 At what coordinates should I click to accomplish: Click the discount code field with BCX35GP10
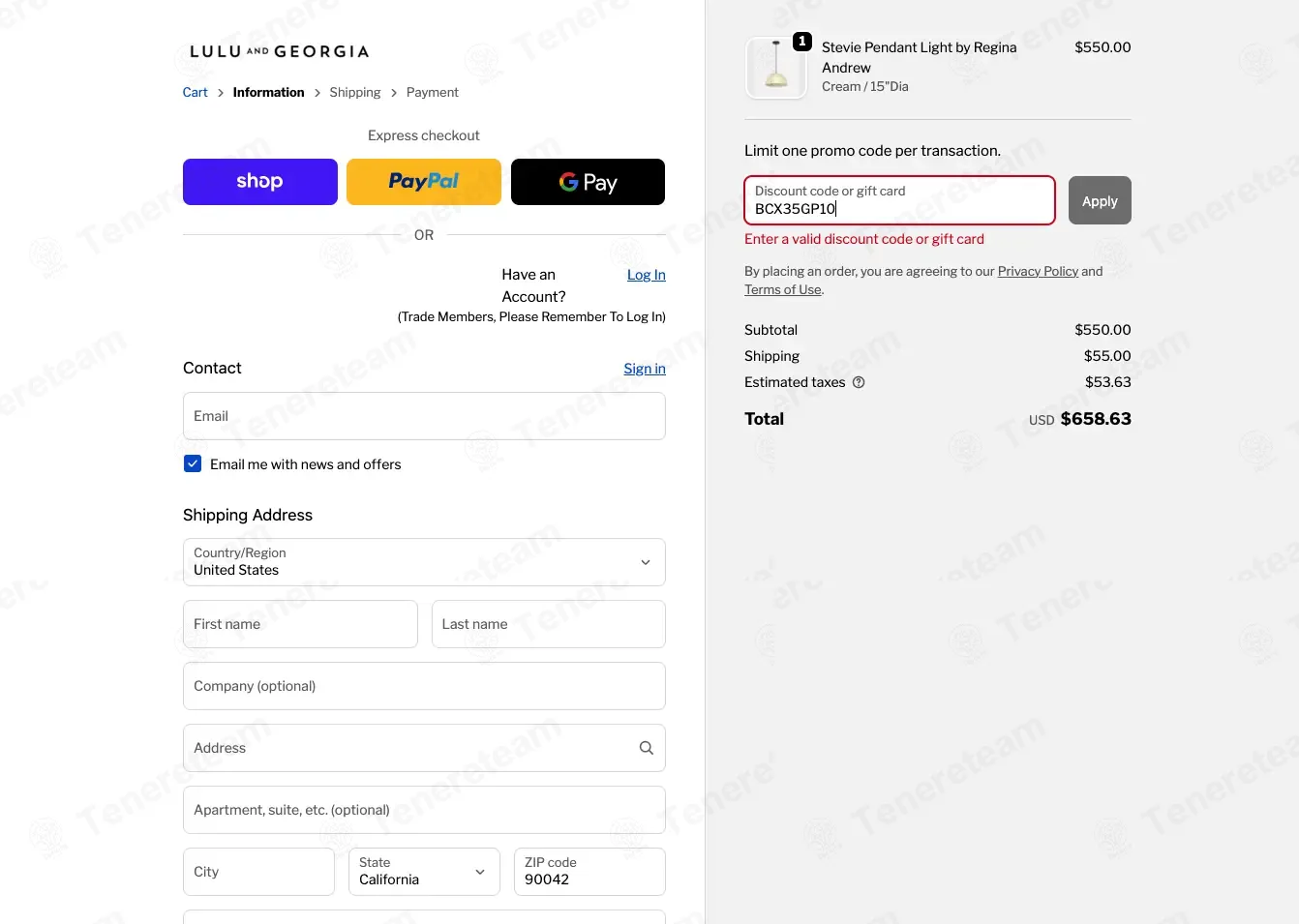pos(899,200)
